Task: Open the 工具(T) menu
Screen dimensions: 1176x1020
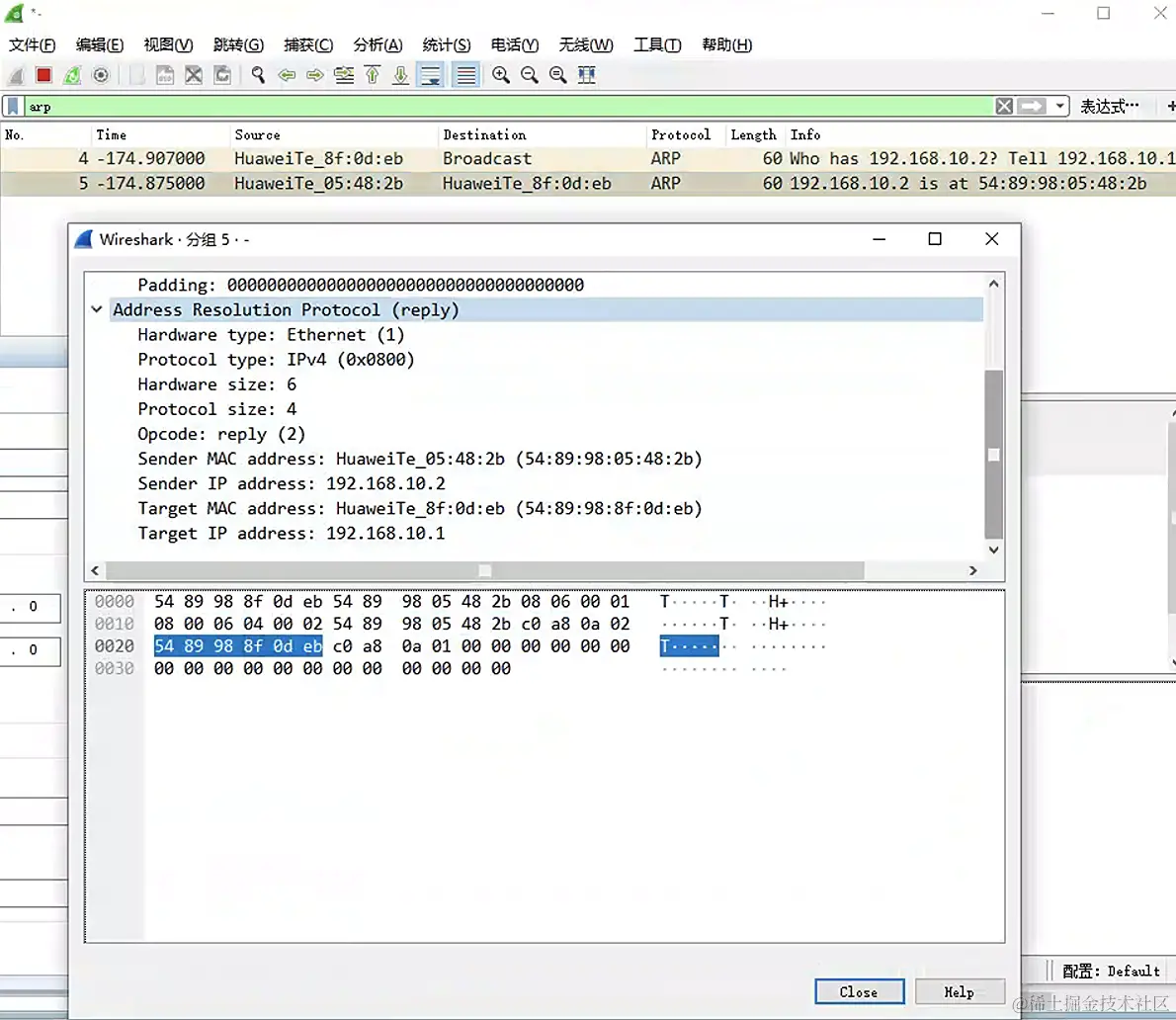Action: [657, 45]
